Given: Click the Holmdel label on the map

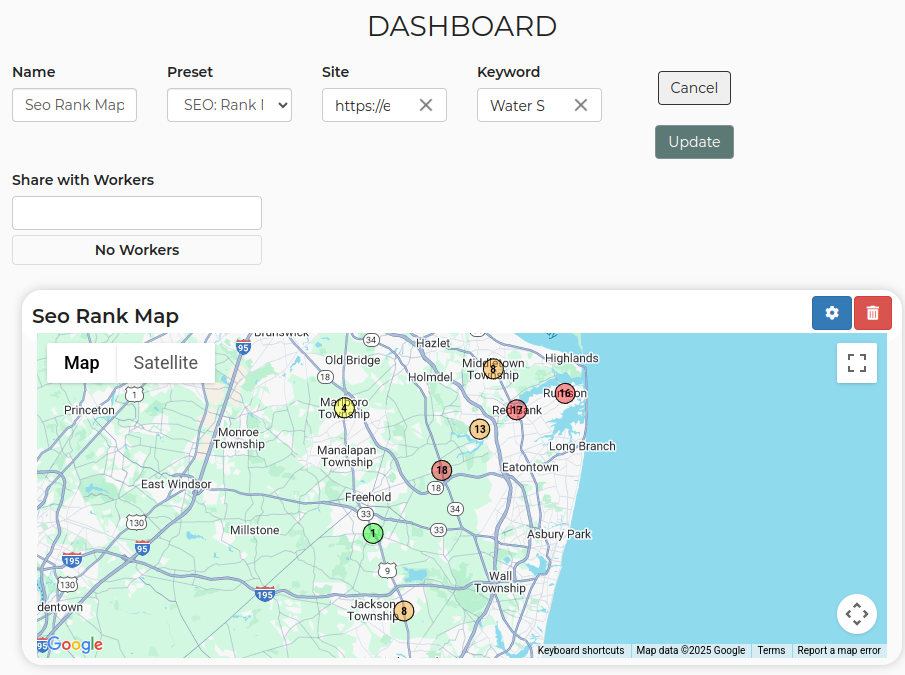Looking at the screenshot, I should [x=430, y=377].
